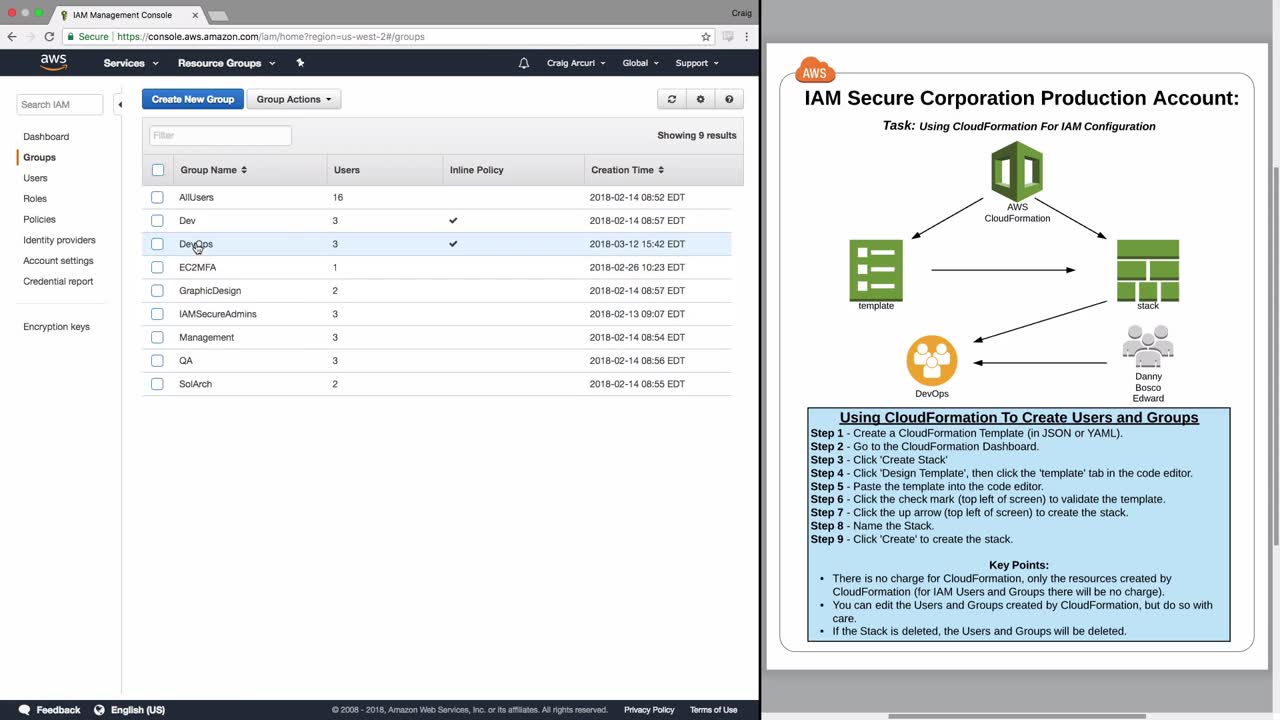This screenshot has height=720, width=1280.
Task: Check the EC2MFA row checkbox
Action: tap(157, 267)
